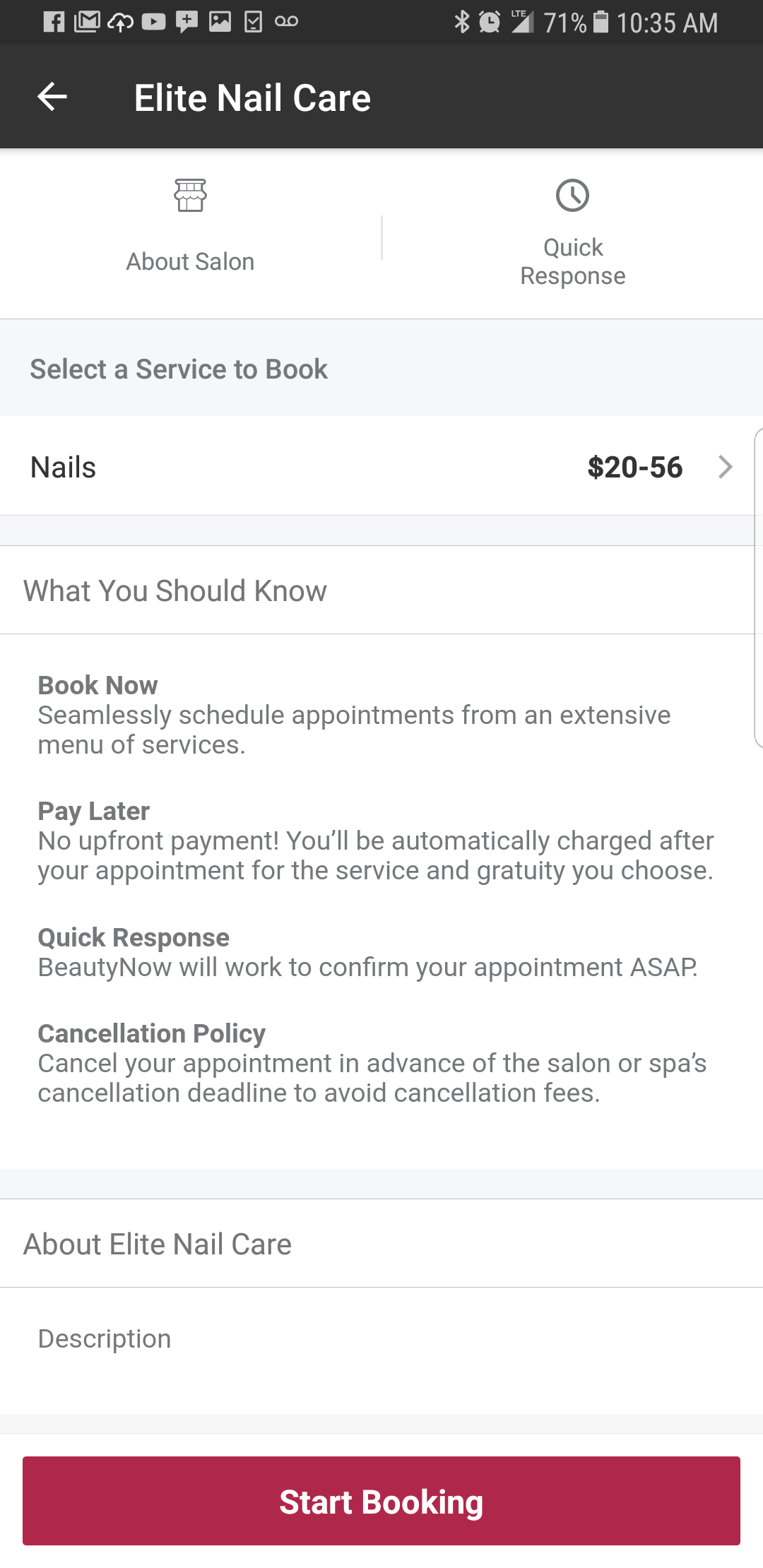
Task: Tap the voicemail icon in status bar
Action: (x=286, y=22)
